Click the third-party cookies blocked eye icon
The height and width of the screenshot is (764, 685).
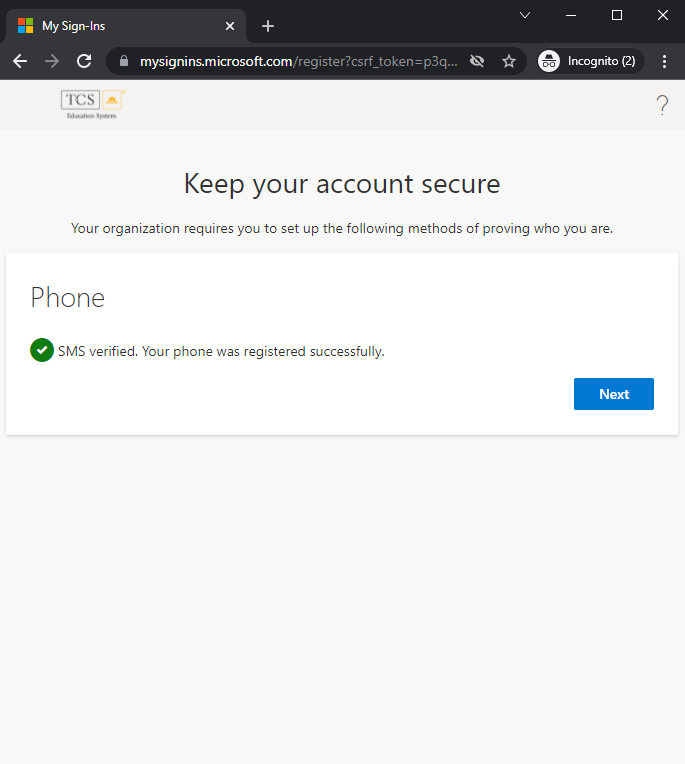(x=477, y=61)
